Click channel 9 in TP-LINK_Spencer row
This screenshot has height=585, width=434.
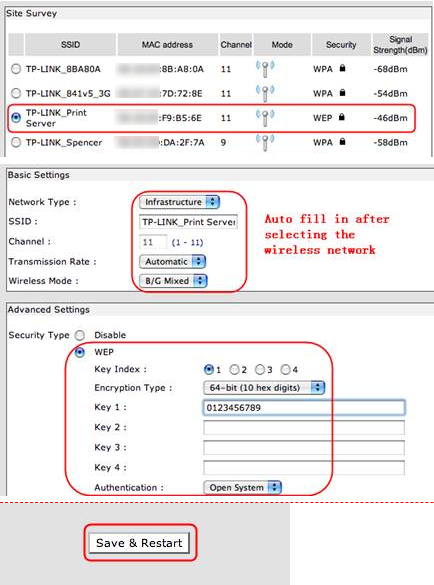pos(223,143)
